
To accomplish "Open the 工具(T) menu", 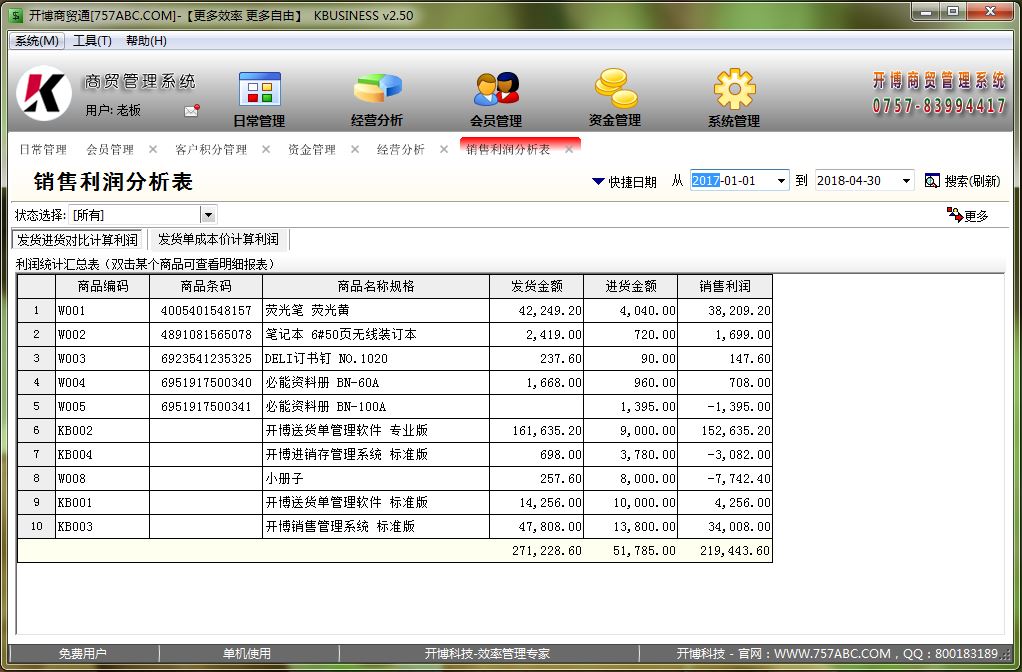I will 93,40.
